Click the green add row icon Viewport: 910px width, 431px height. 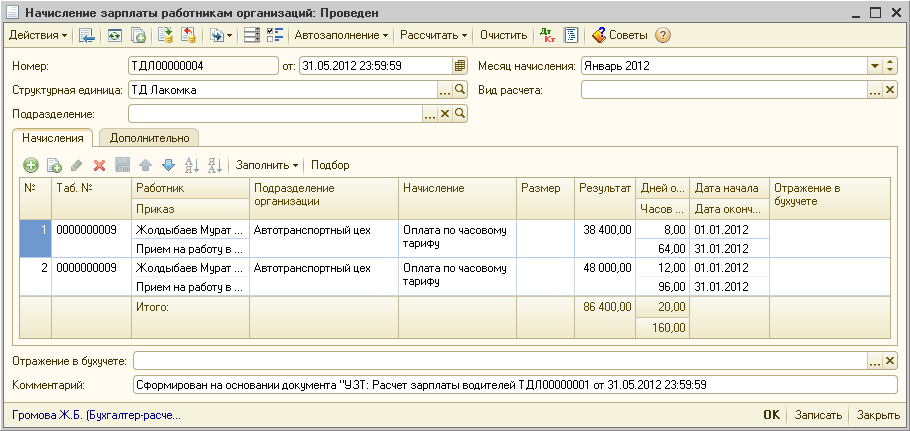(x=31, y=165)
